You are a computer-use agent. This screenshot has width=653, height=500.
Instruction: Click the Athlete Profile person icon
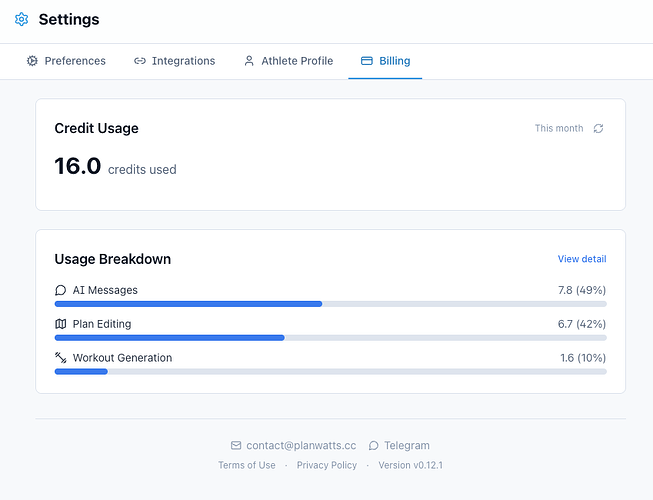249,61
